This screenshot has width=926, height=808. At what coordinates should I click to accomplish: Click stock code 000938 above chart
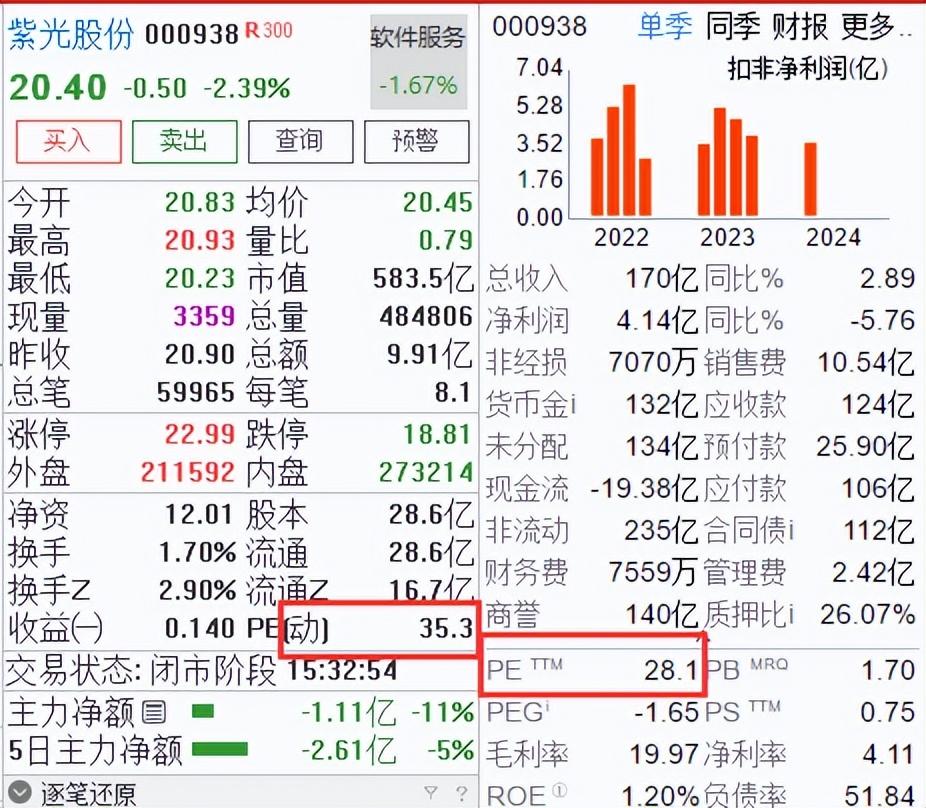[540, 27]
